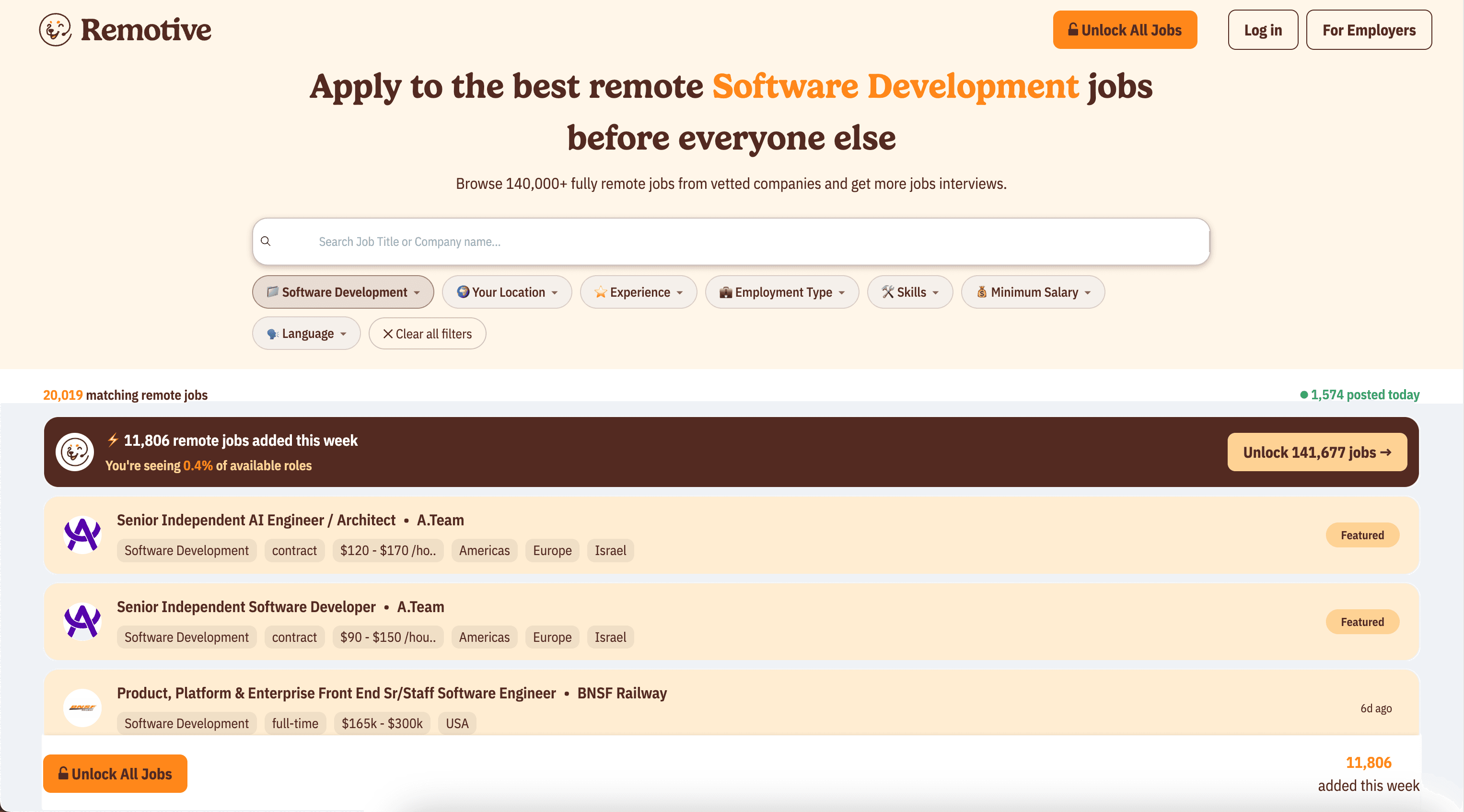Click the magnifying glass search icon
The image size is (1464, 812).
(266, 241)
